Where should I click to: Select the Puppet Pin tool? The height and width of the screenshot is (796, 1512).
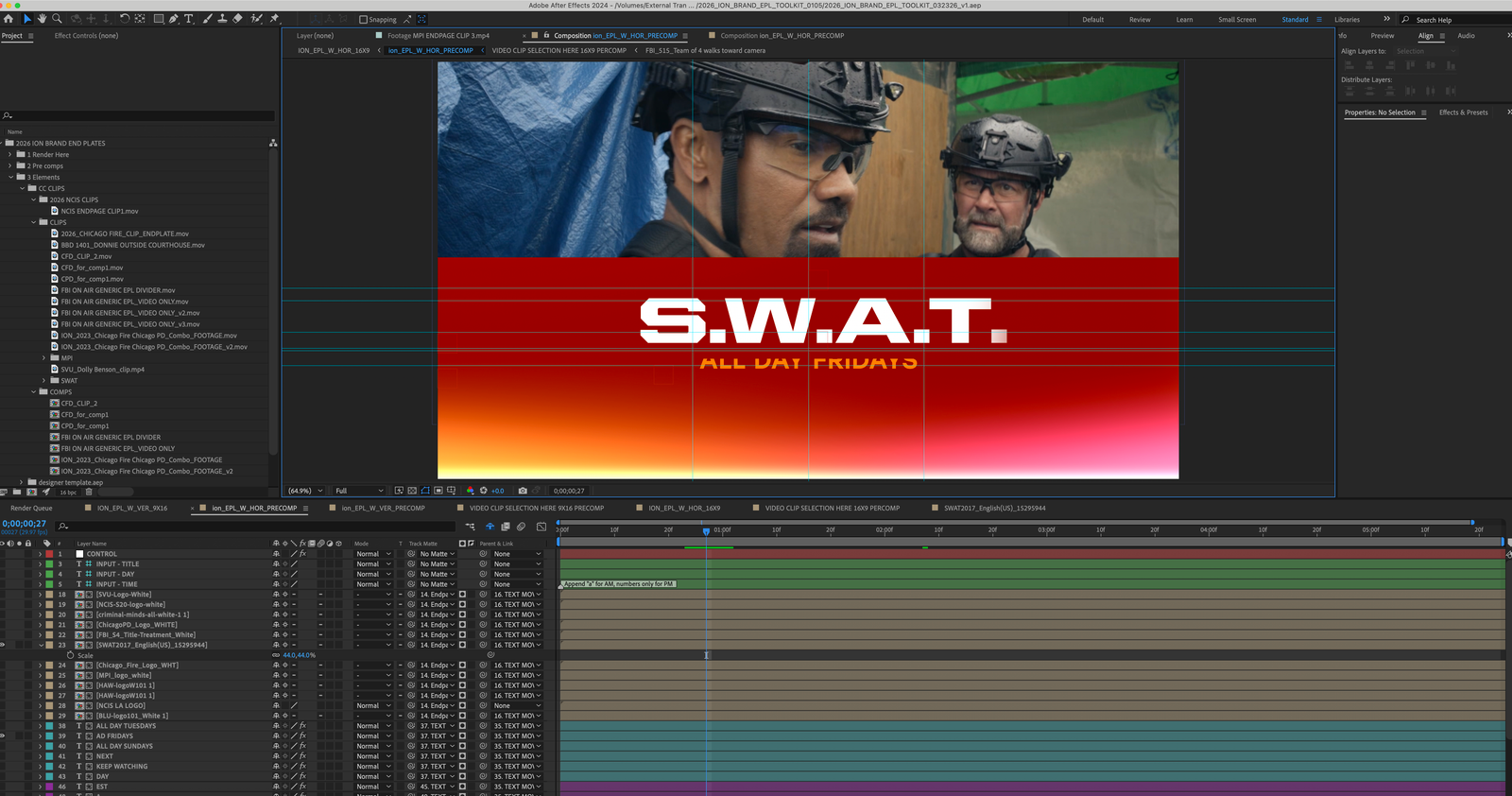pos(274,19)
